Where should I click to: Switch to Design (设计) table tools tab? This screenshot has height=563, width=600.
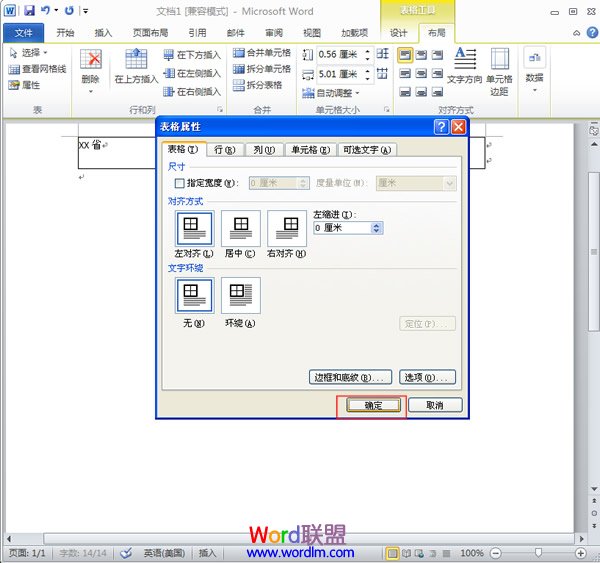(398, 33)
